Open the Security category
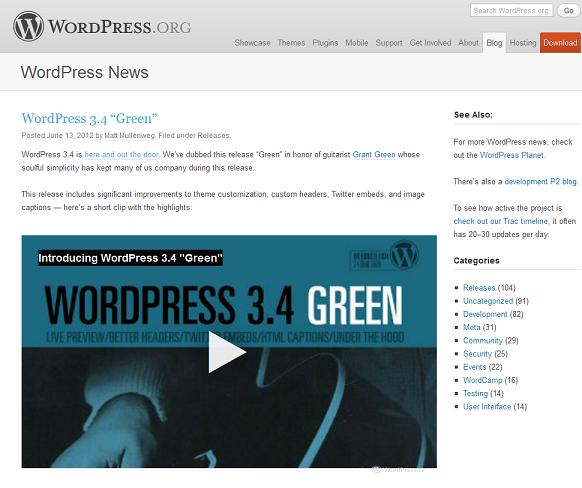This screenshot has height=488, width=582. click(x=477, y=354)
